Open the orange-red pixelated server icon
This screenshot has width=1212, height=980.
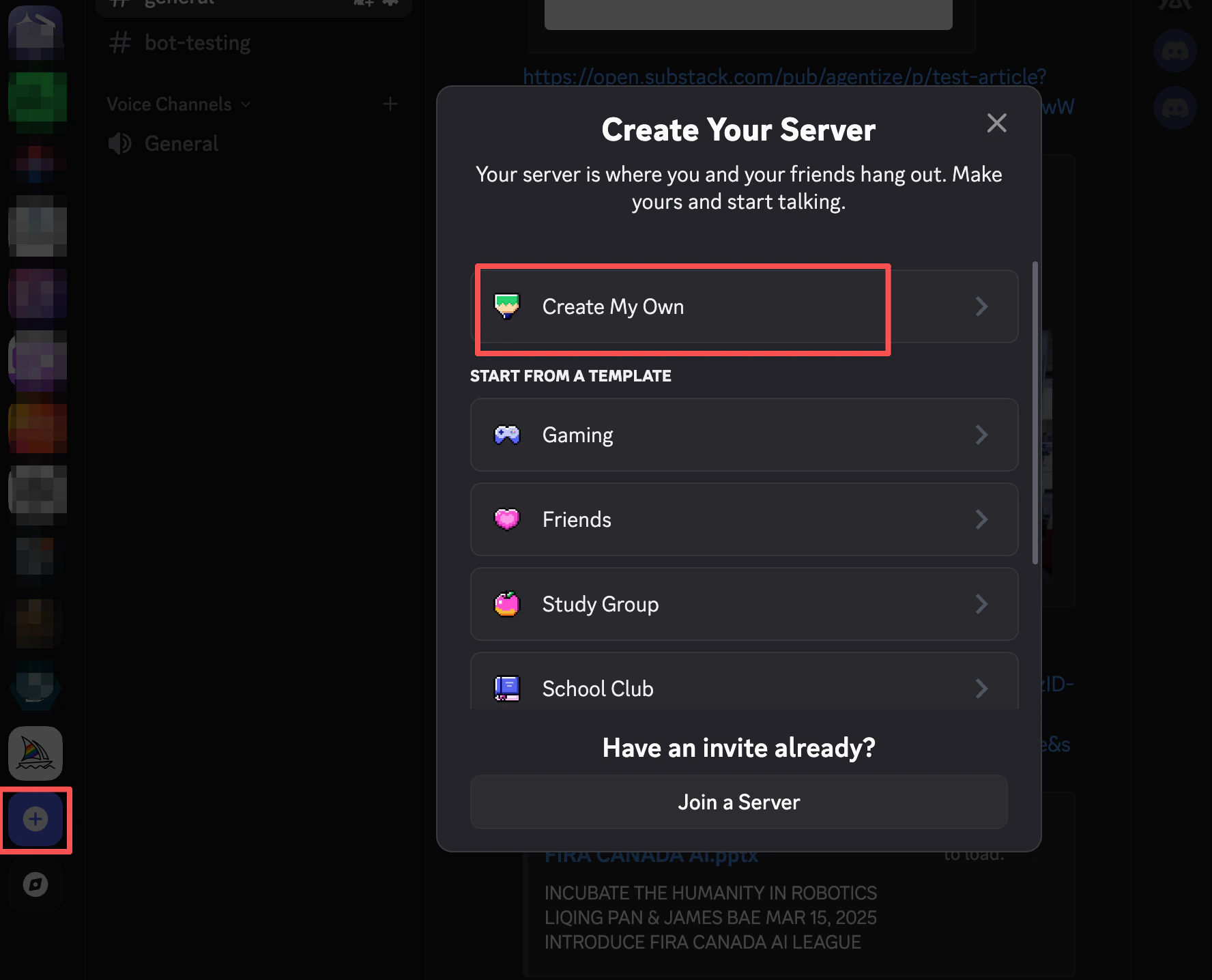38,427
